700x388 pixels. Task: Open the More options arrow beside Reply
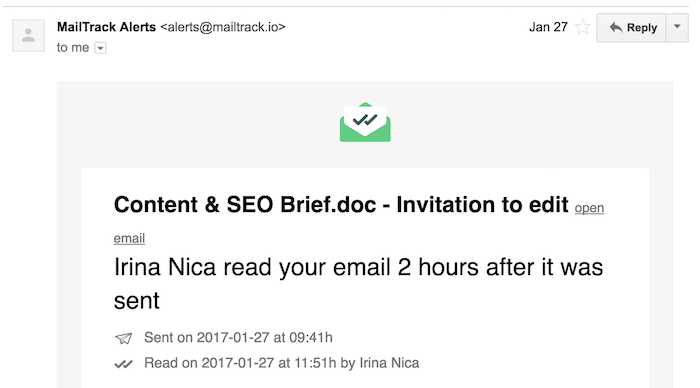point(677,28)
